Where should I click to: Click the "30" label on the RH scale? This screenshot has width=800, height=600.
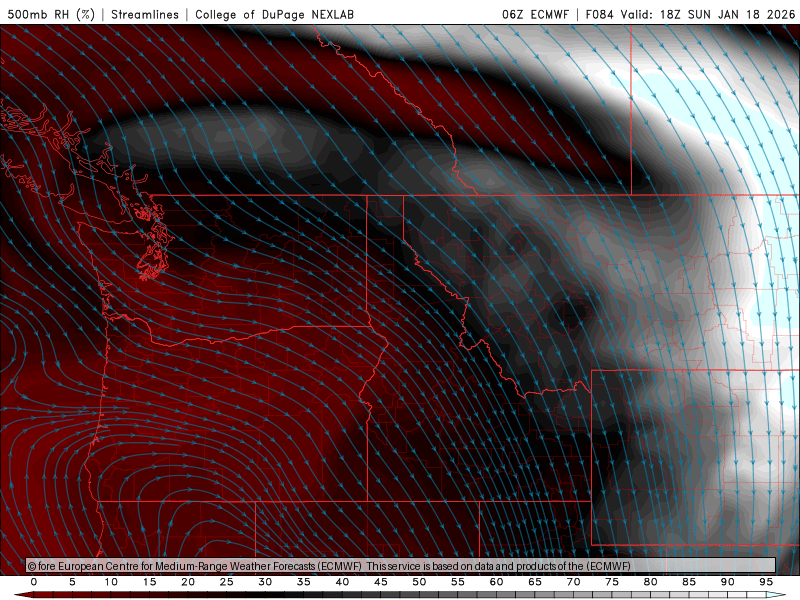265,582
